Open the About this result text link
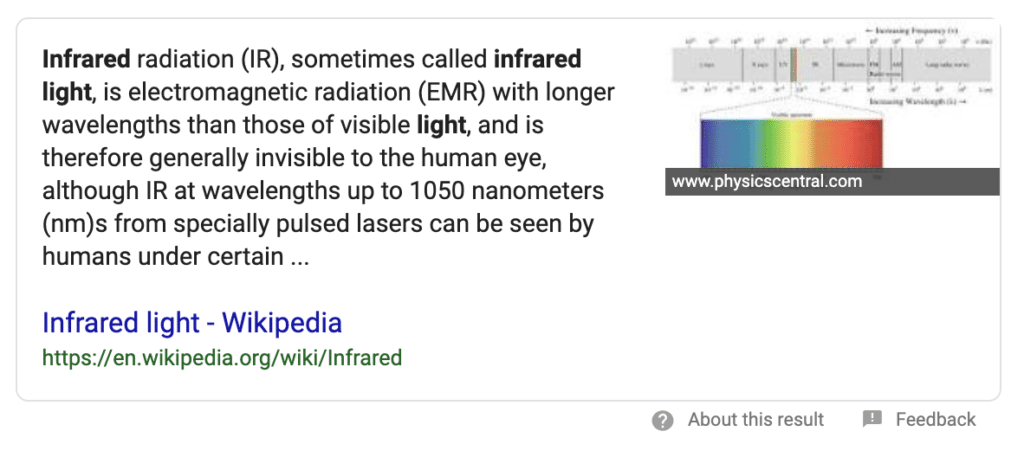 (x=755, y=420)
